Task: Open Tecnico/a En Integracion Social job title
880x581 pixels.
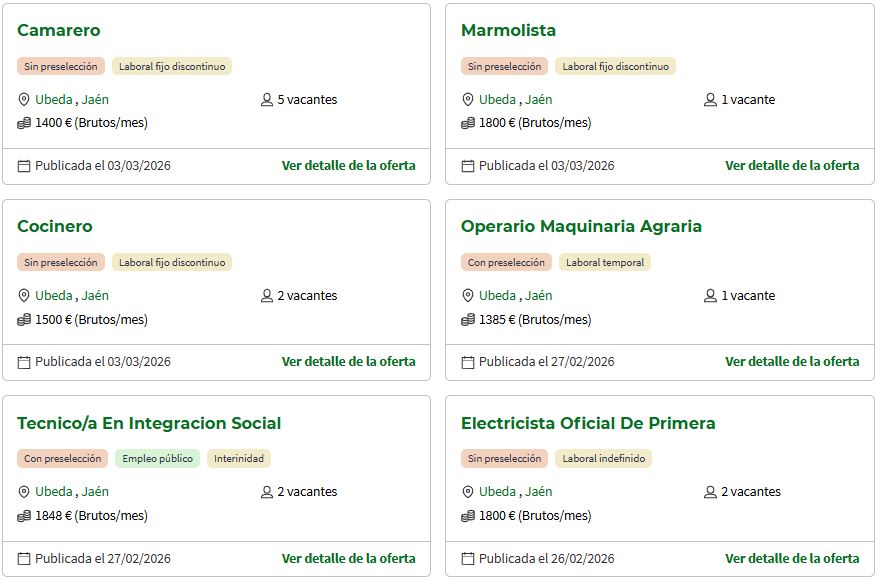Action: click(x=149, y=423)
